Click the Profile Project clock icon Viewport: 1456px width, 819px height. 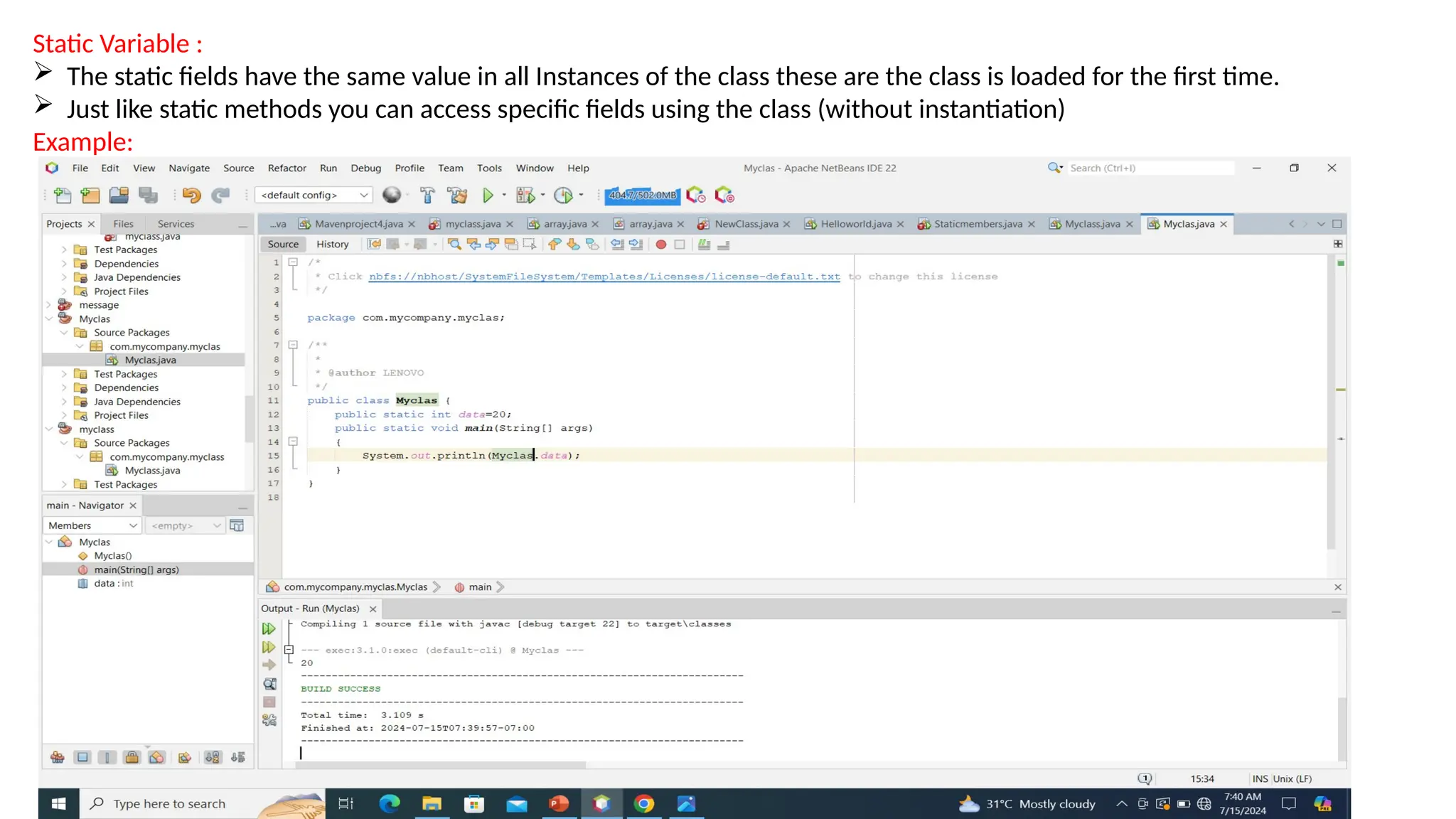click(563, 195)
